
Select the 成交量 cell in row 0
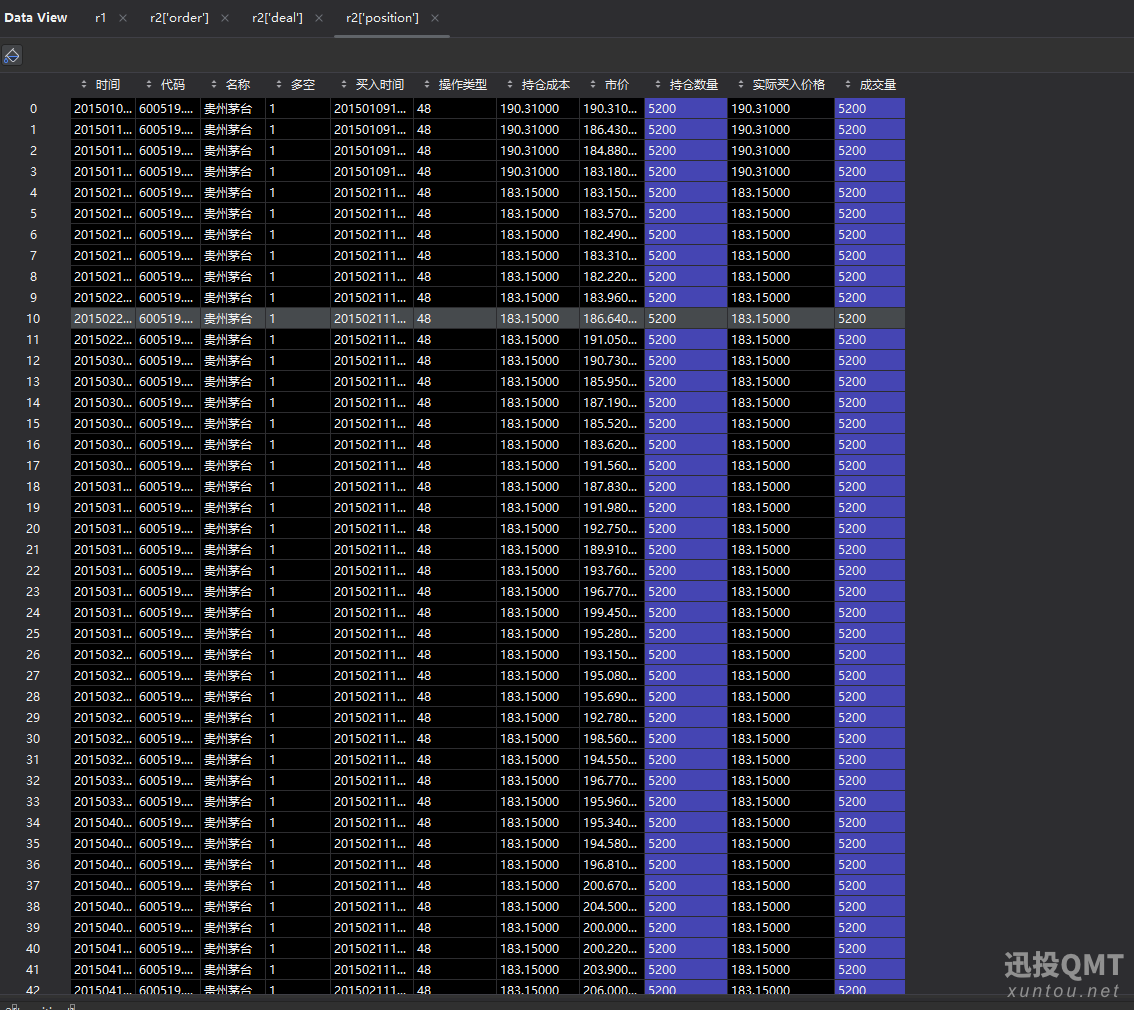pyautogui.click(x=869, y=108)
